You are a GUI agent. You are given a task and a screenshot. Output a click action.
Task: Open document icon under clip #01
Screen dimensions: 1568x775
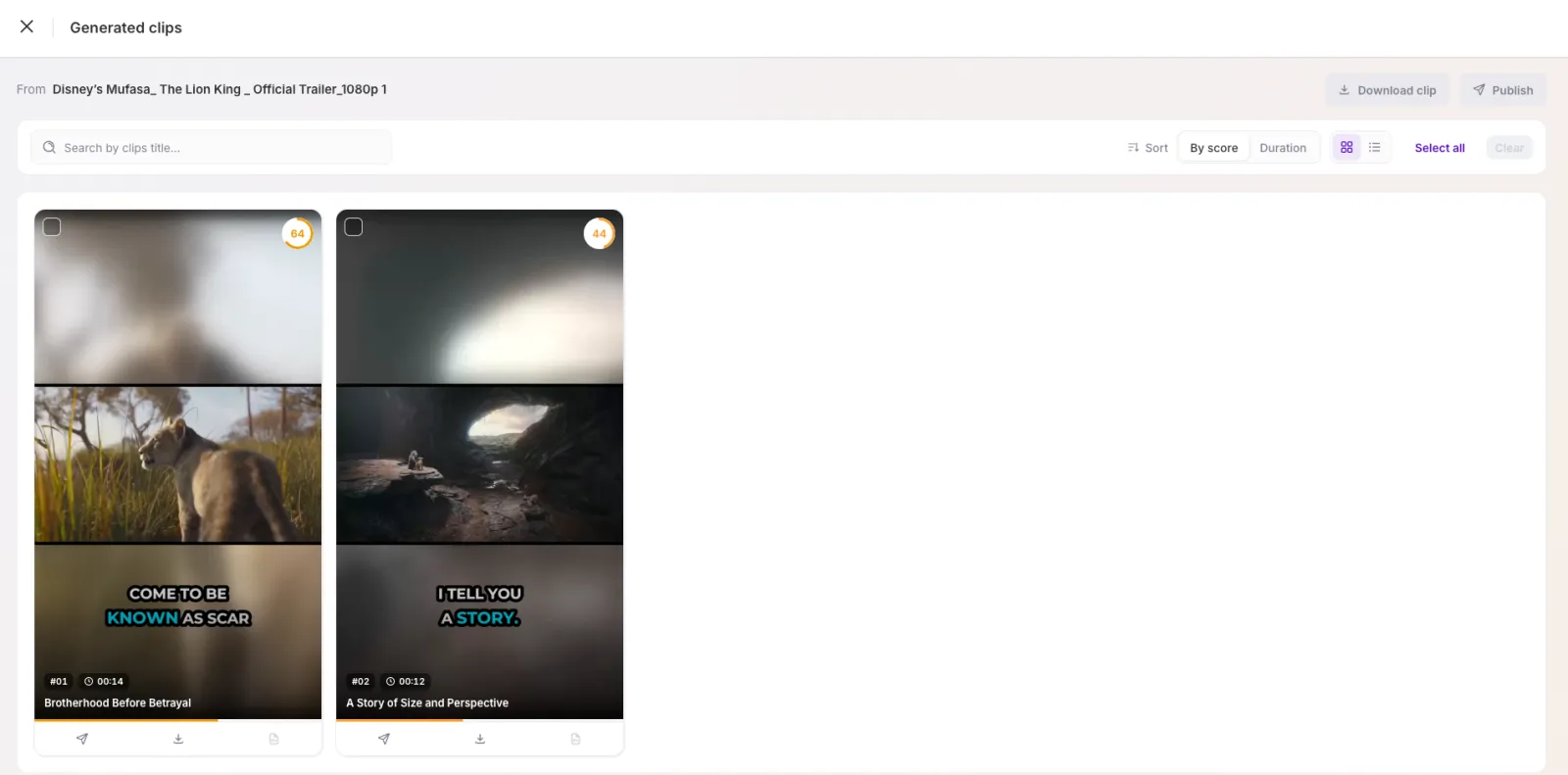(273, 739)
